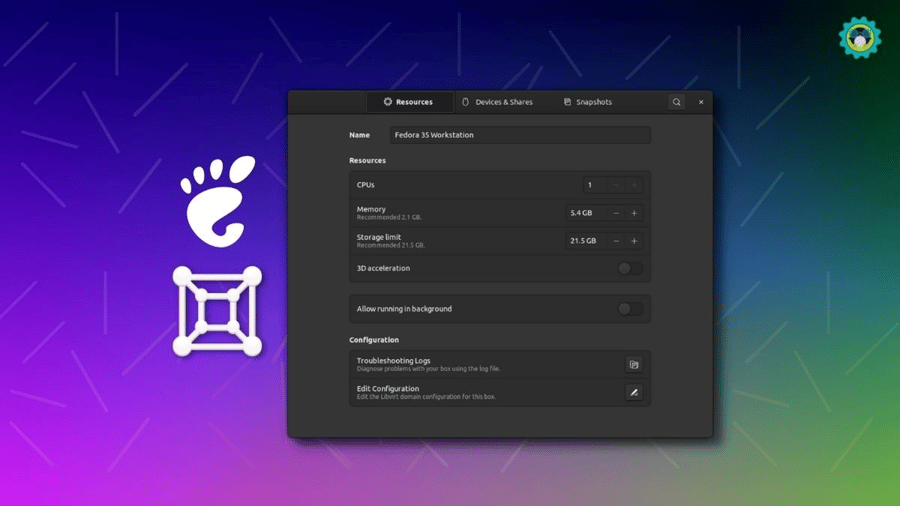This screenshot has width=900, height=506.
Task: Enable 3D acceleration switch
Action: (629, 268)
